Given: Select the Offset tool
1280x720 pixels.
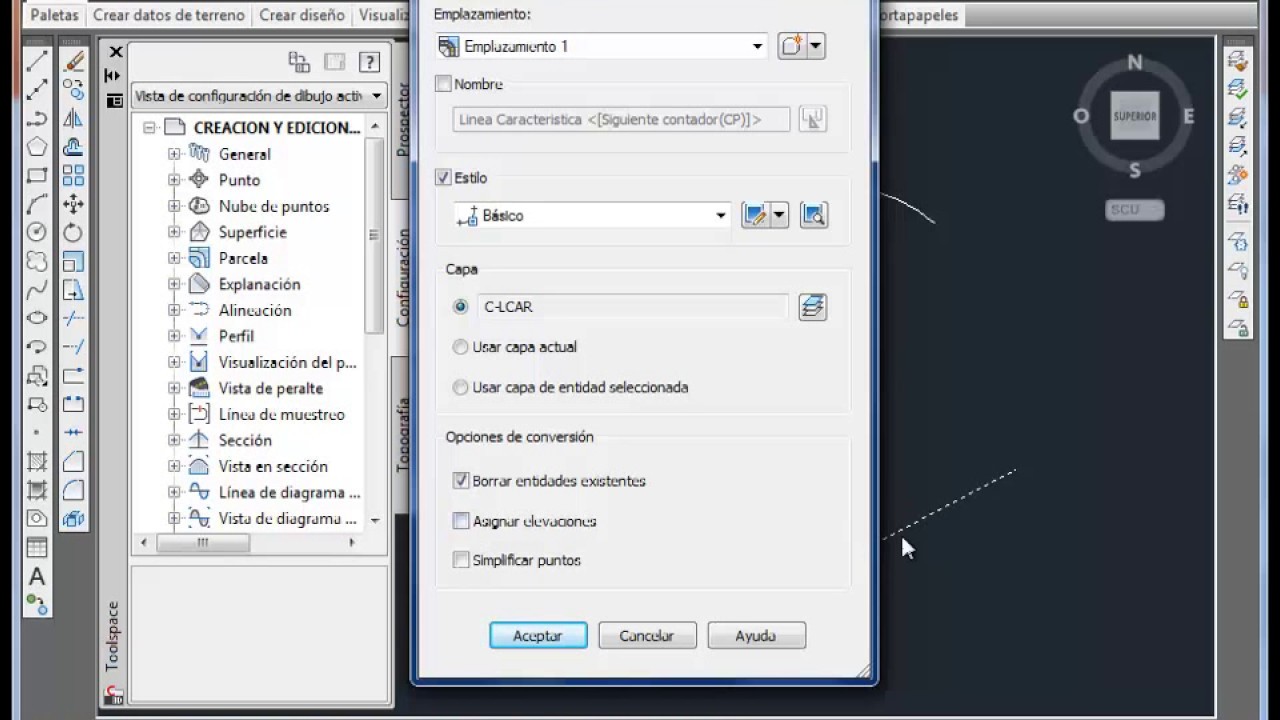Looking at the screenshot, I should point(73,146).
